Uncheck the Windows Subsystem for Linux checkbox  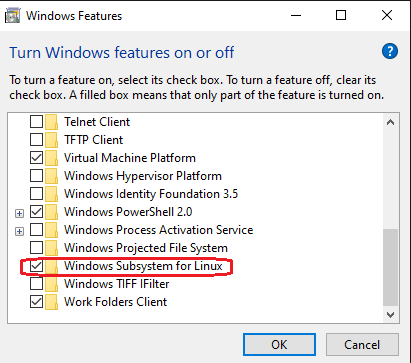[36, 266]
